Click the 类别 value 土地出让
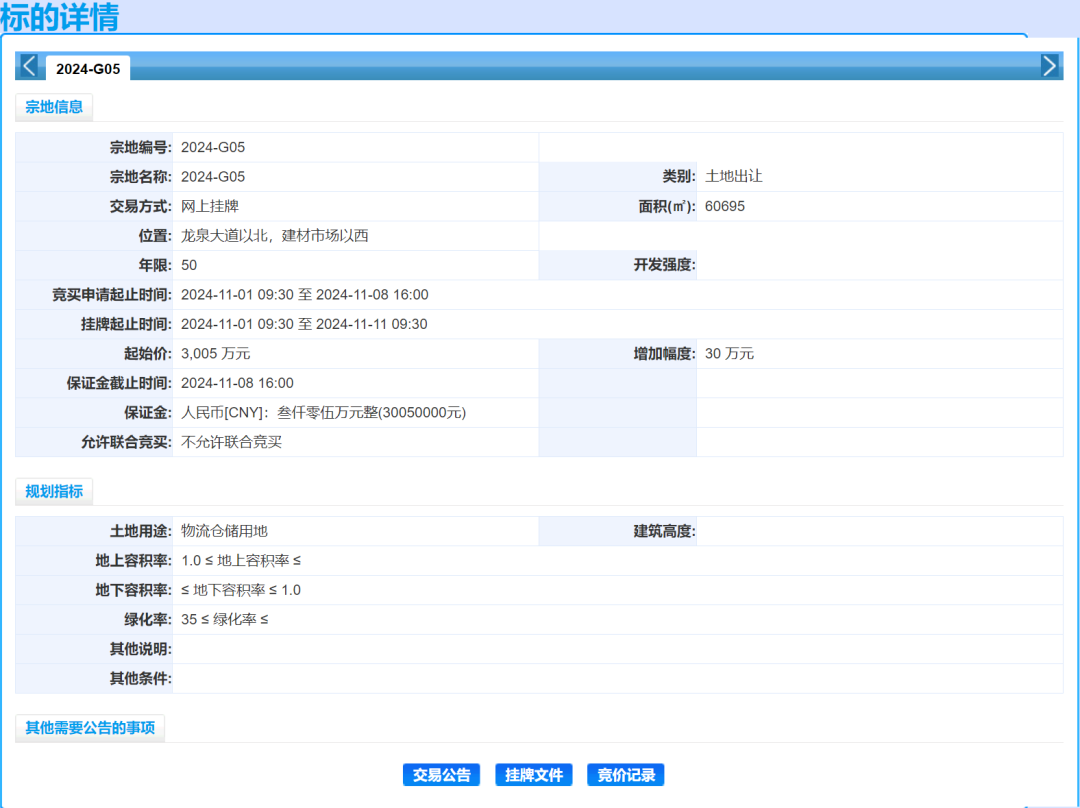The image size is (1080, 808). (734, 176)
